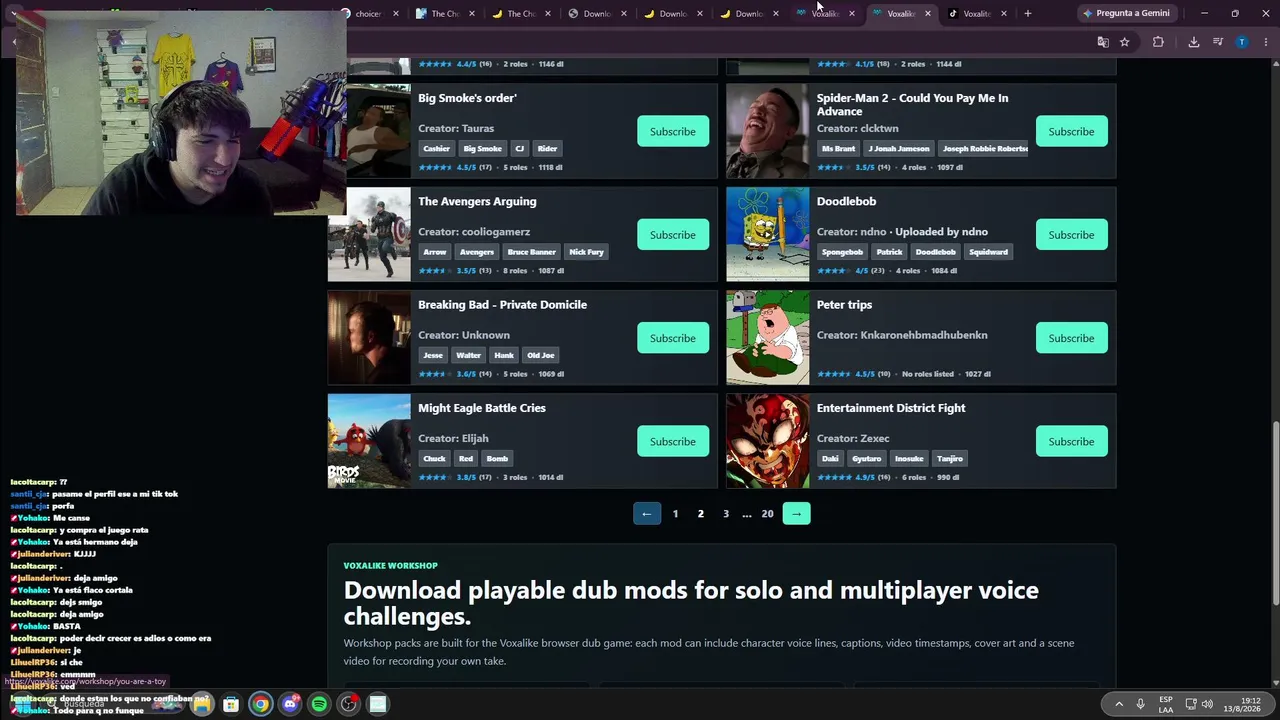This screenshot has width=1280, height=720.
Task: Open the media controls toolbar icon
Action: click(1218, 42)
